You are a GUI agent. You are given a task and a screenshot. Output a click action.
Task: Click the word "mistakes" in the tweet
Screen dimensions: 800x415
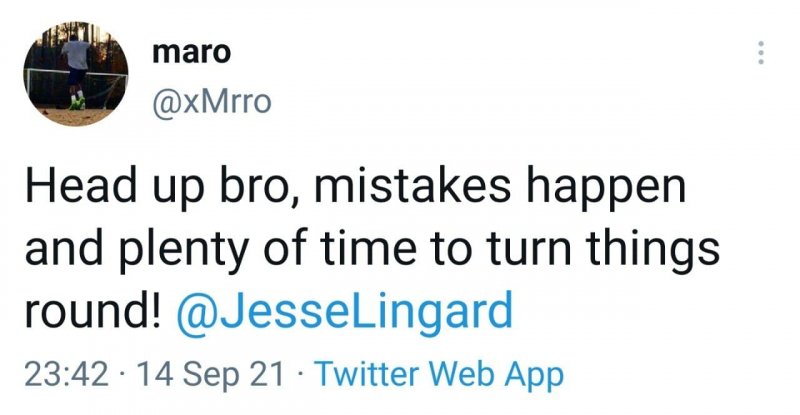coord(412,186)
